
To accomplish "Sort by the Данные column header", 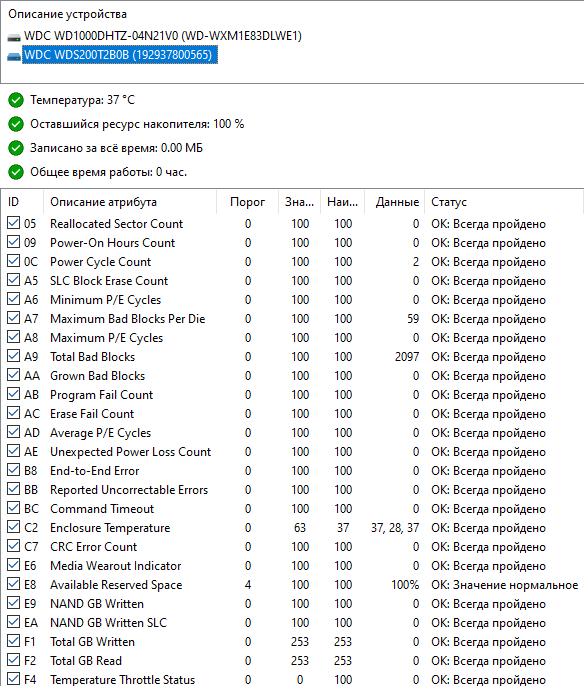I will coord(395,202).
